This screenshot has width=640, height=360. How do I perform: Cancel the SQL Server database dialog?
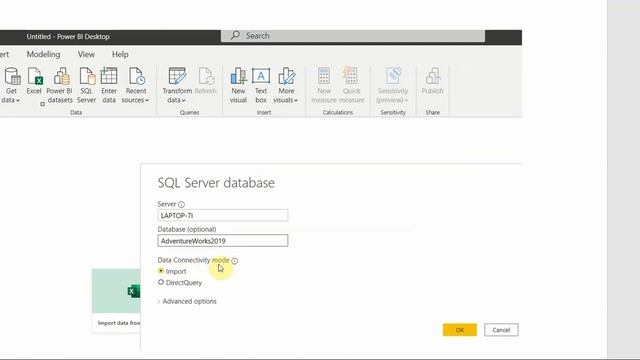[501, 330]
